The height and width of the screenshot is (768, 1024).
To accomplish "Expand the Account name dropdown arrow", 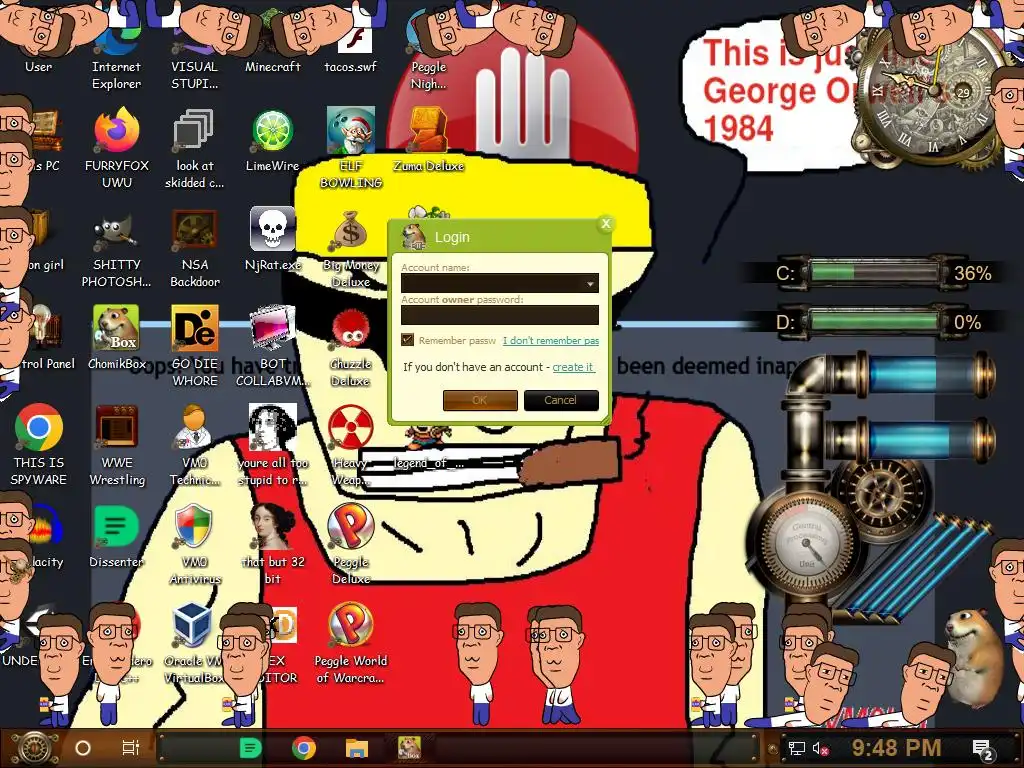I will (590, 283).
